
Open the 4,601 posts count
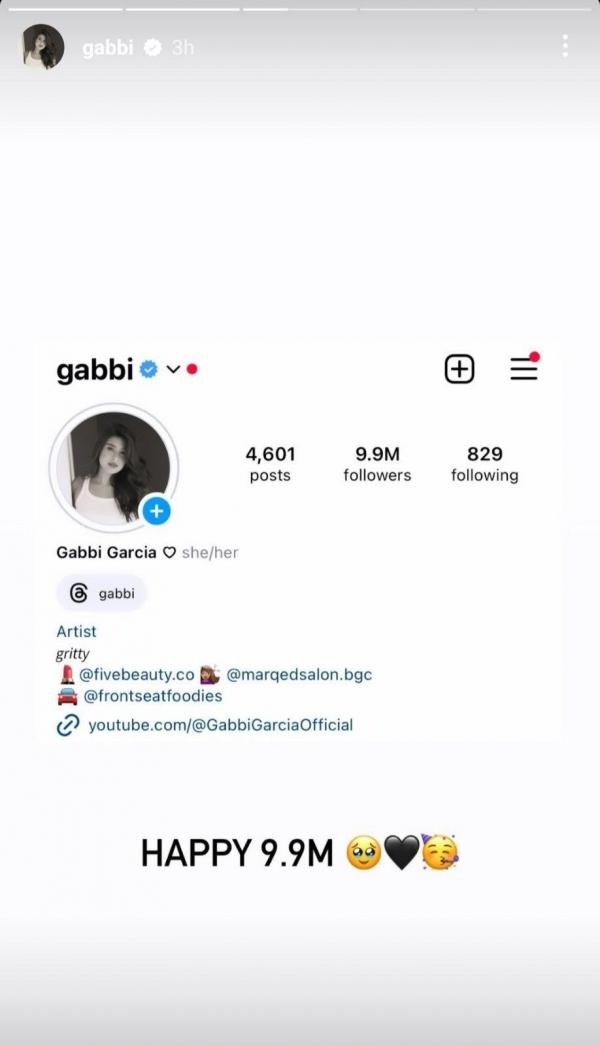pyautogui.click(x=270, y=464)
